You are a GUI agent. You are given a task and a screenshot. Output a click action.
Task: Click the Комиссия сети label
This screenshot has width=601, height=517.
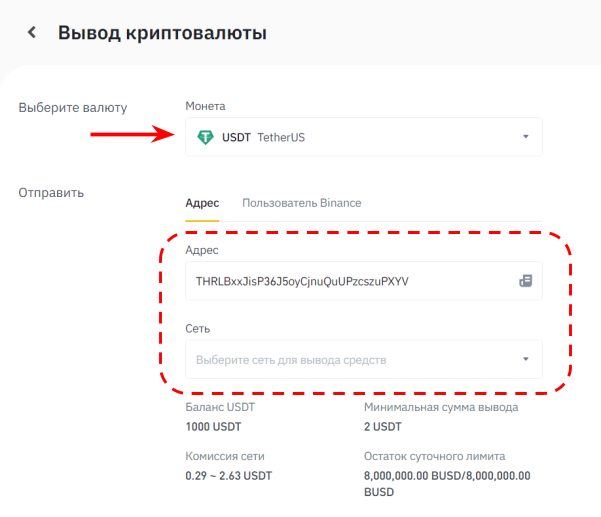[225, 456]
